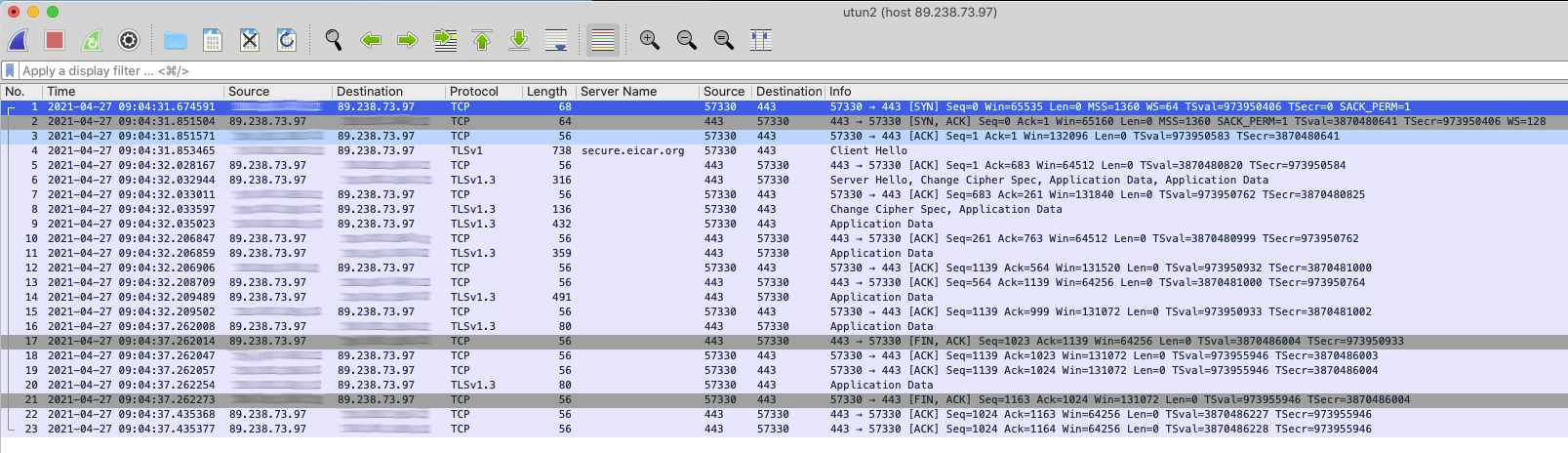Open capture options gear icon
Screen dimensions: 1568x453
click(129, 40)
